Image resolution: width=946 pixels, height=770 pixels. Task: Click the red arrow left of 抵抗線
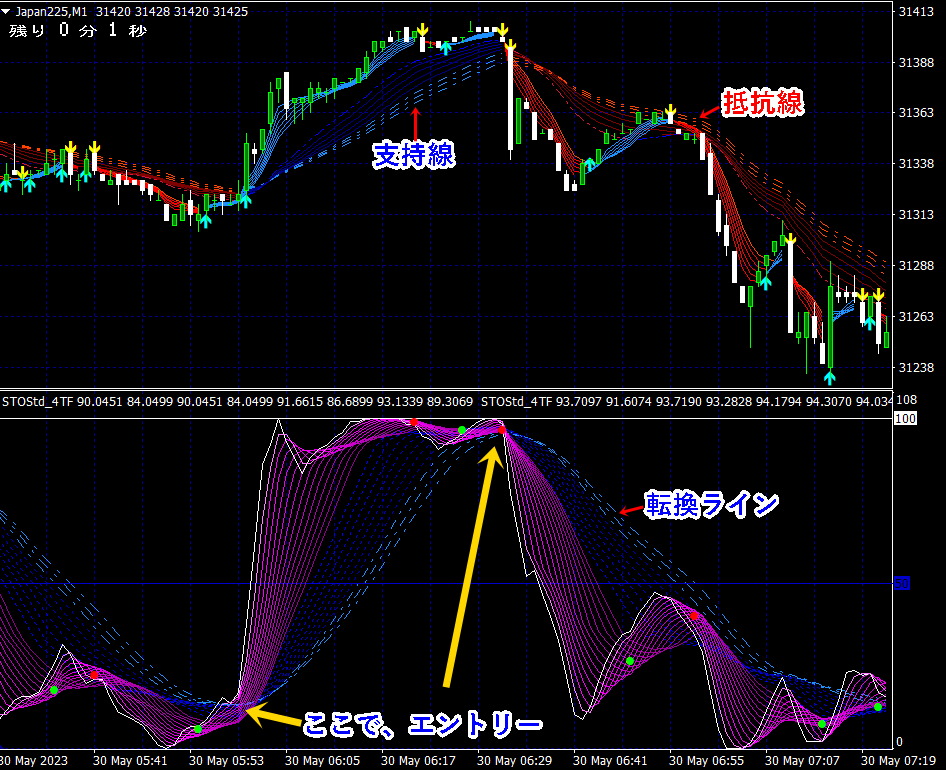tap(707, 109)
